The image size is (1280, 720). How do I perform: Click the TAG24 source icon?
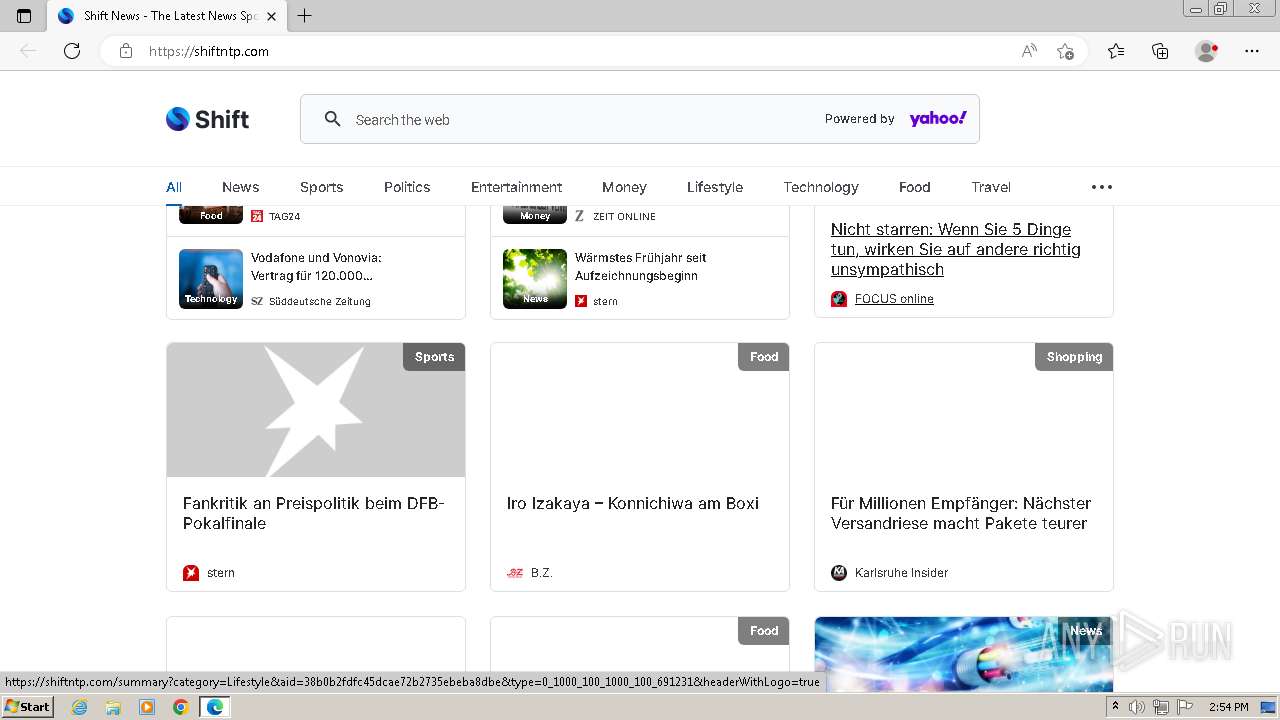point(257,216)
